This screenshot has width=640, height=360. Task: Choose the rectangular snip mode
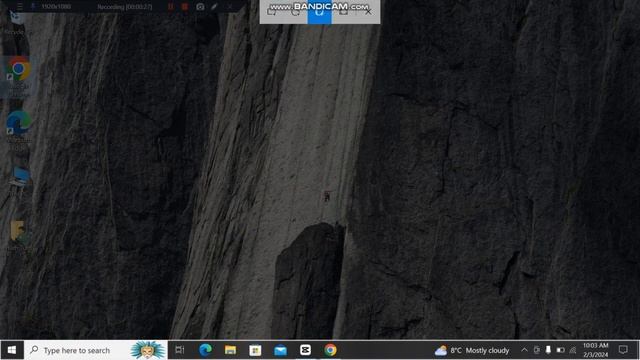[272, 12]
